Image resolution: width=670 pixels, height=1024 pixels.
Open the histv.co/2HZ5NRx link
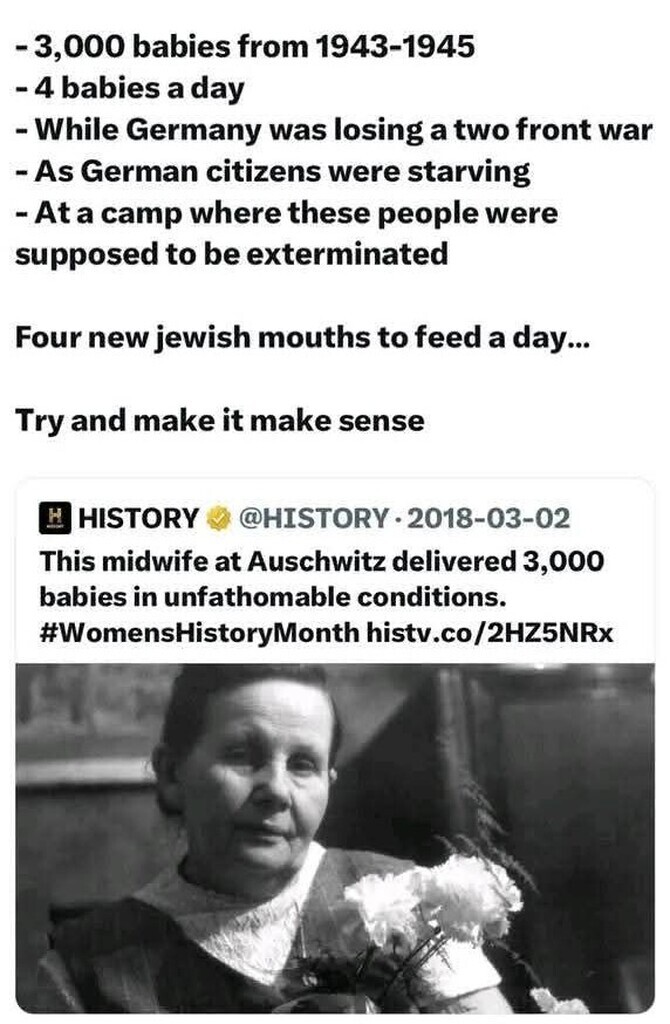489,633
